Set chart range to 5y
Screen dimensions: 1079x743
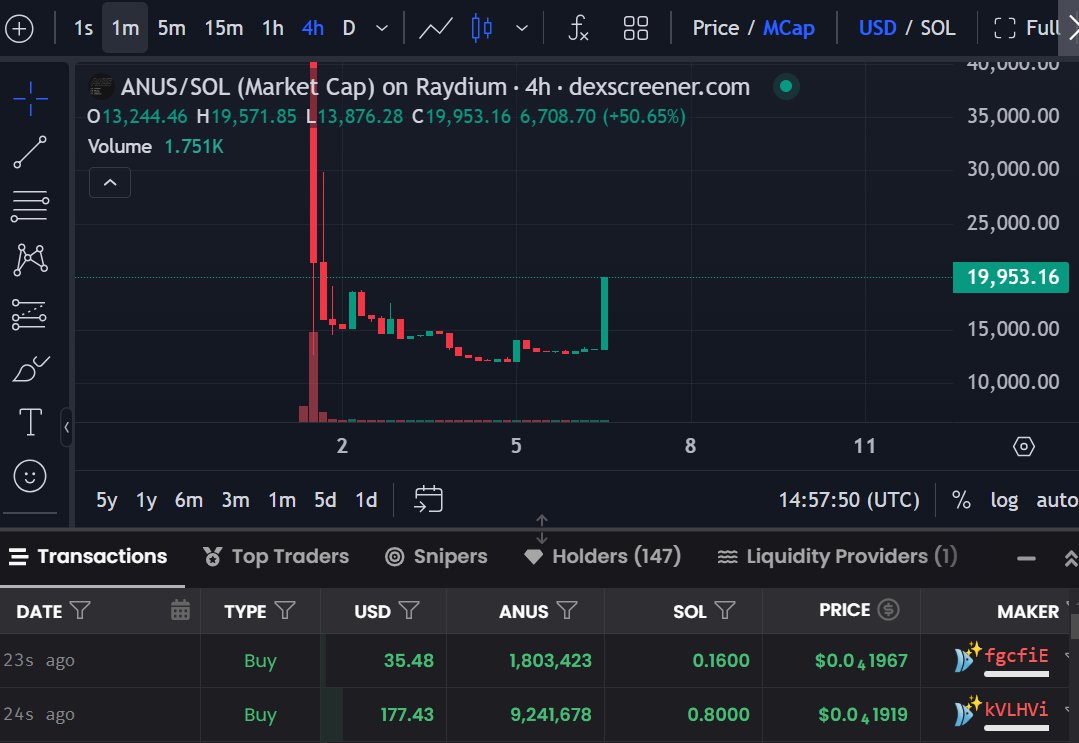click(107, 499)
